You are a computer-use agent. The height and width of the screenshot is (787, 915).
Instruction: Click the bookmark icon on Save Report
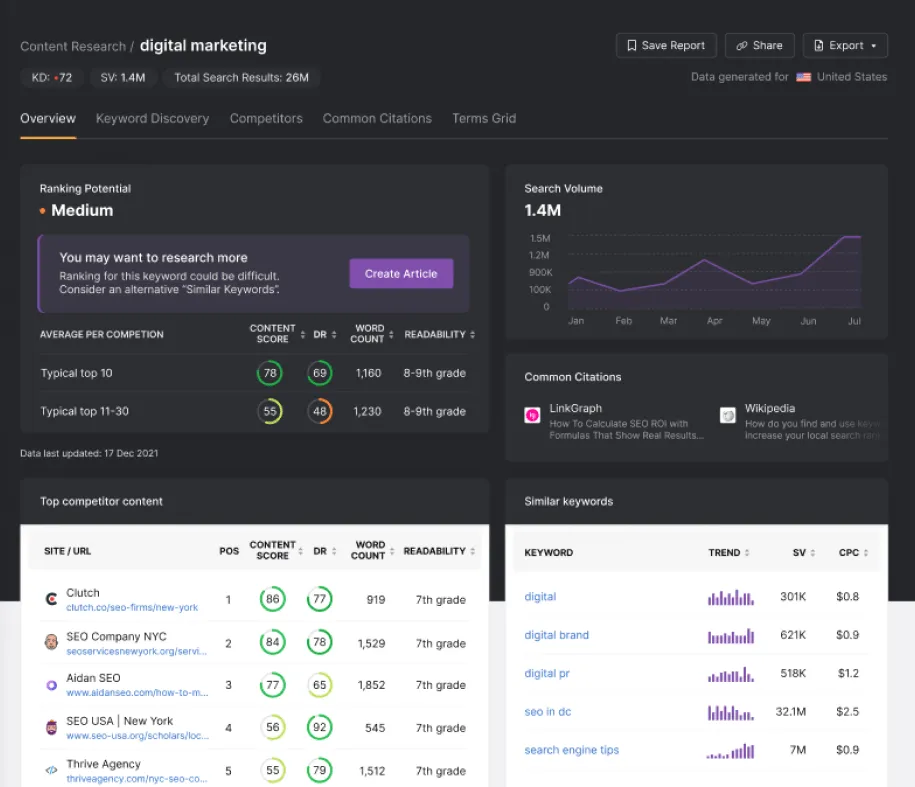(631, 45)
